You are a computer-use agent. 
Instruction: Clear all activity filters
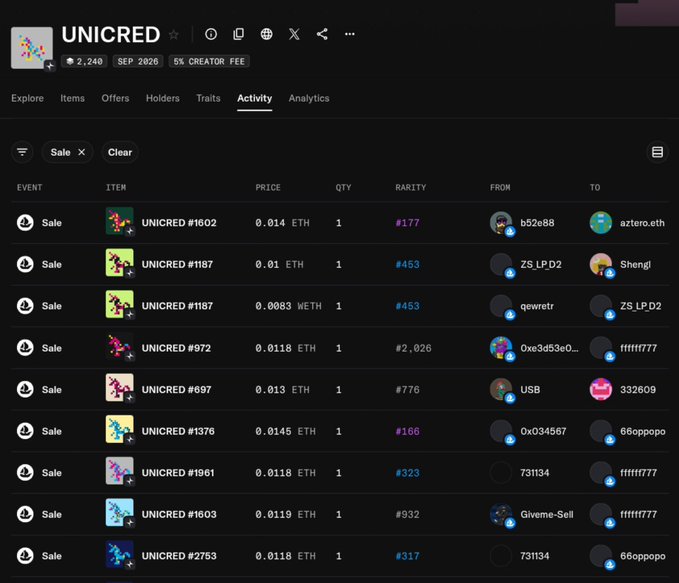(120, 152)
